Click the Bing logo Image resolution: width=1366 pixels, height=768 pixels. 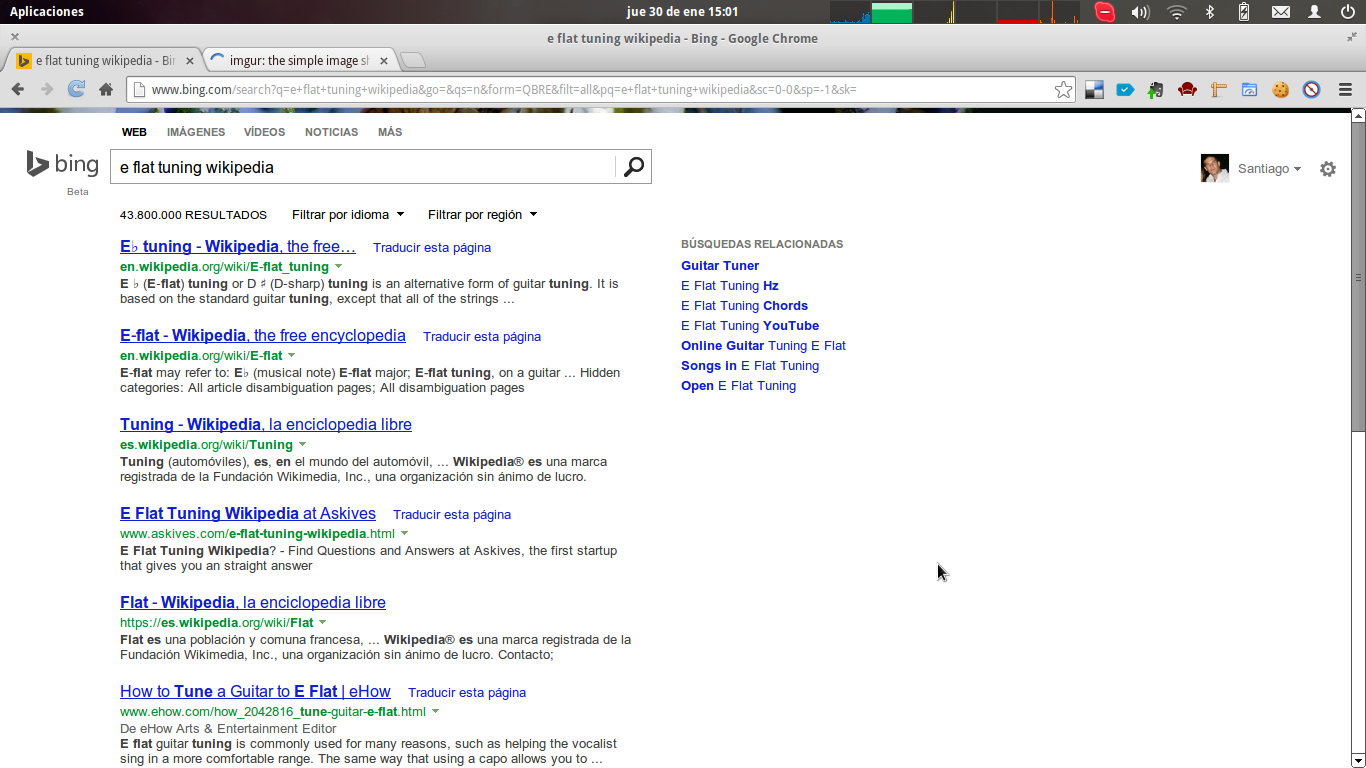(x=62, y=165)
